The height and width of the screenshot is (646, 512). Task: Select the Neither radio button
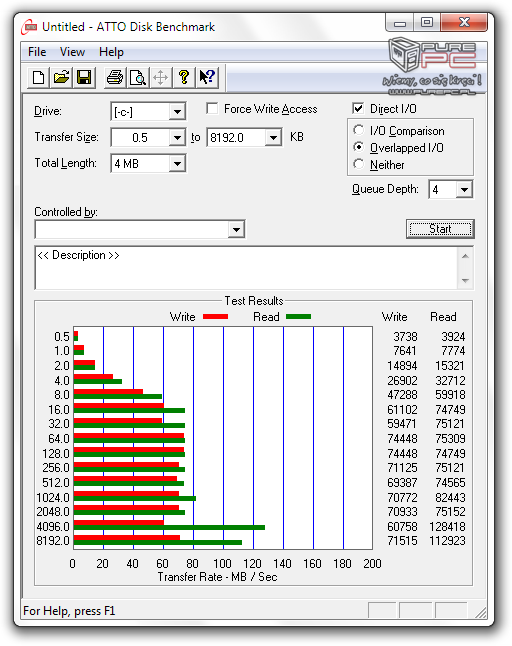(x=358, y=164)
